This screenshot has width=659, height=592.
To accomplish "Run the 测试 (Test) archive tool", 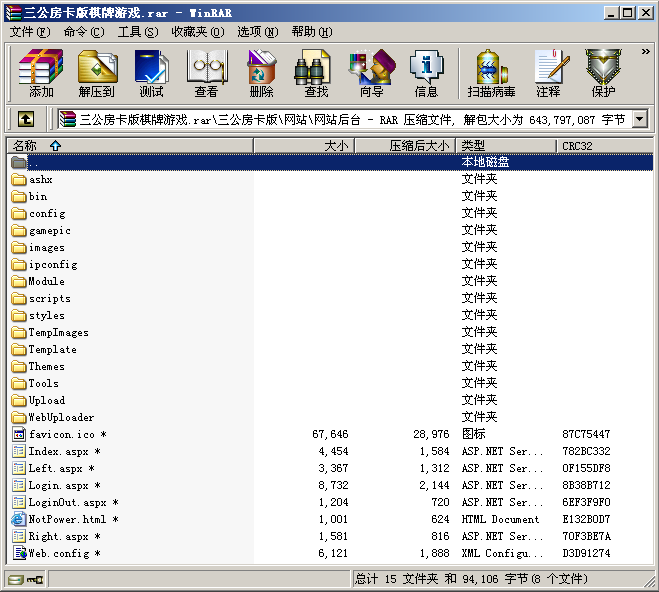I will [151, 73].
